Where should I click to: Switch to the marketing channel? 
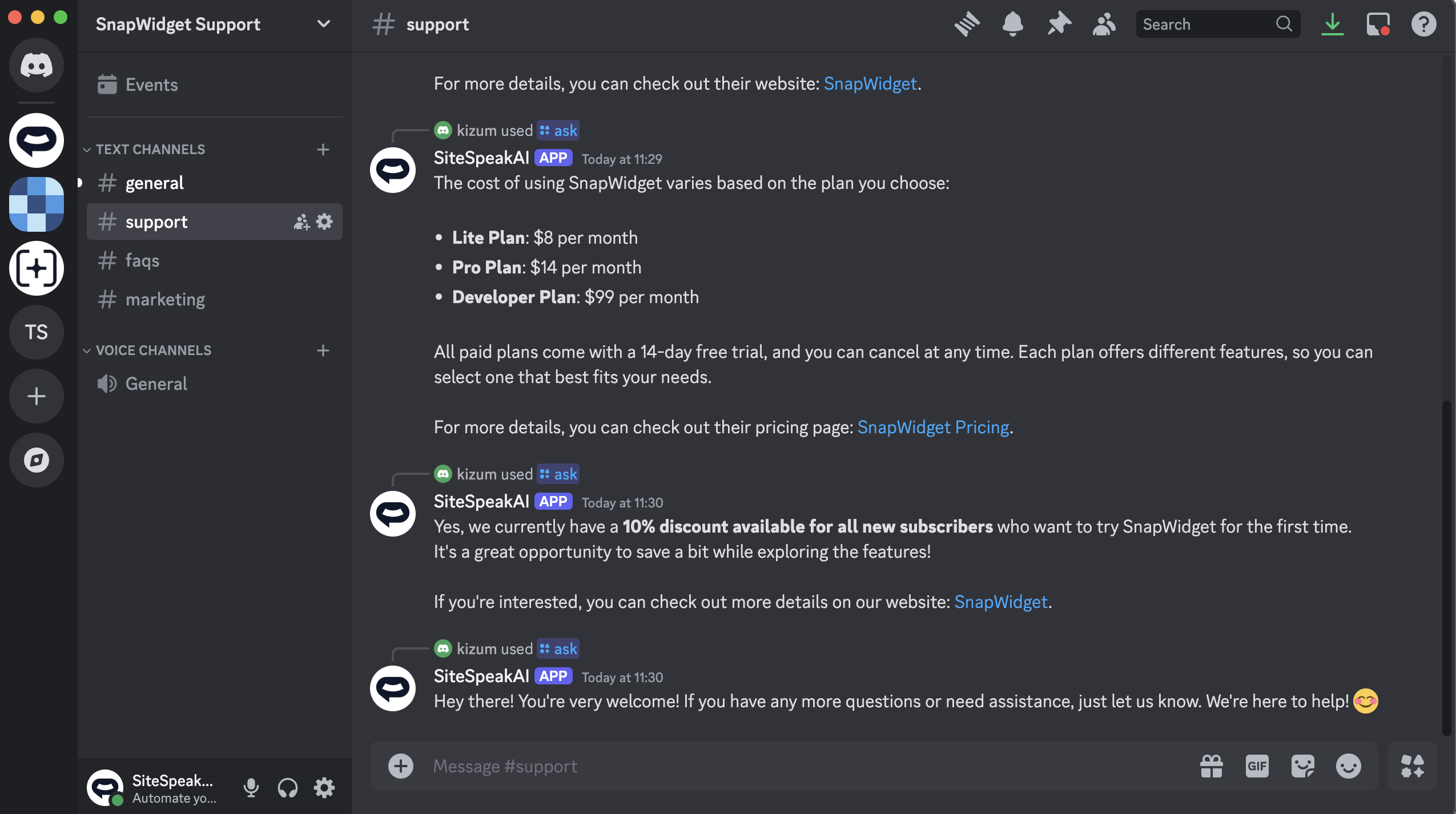165,300
